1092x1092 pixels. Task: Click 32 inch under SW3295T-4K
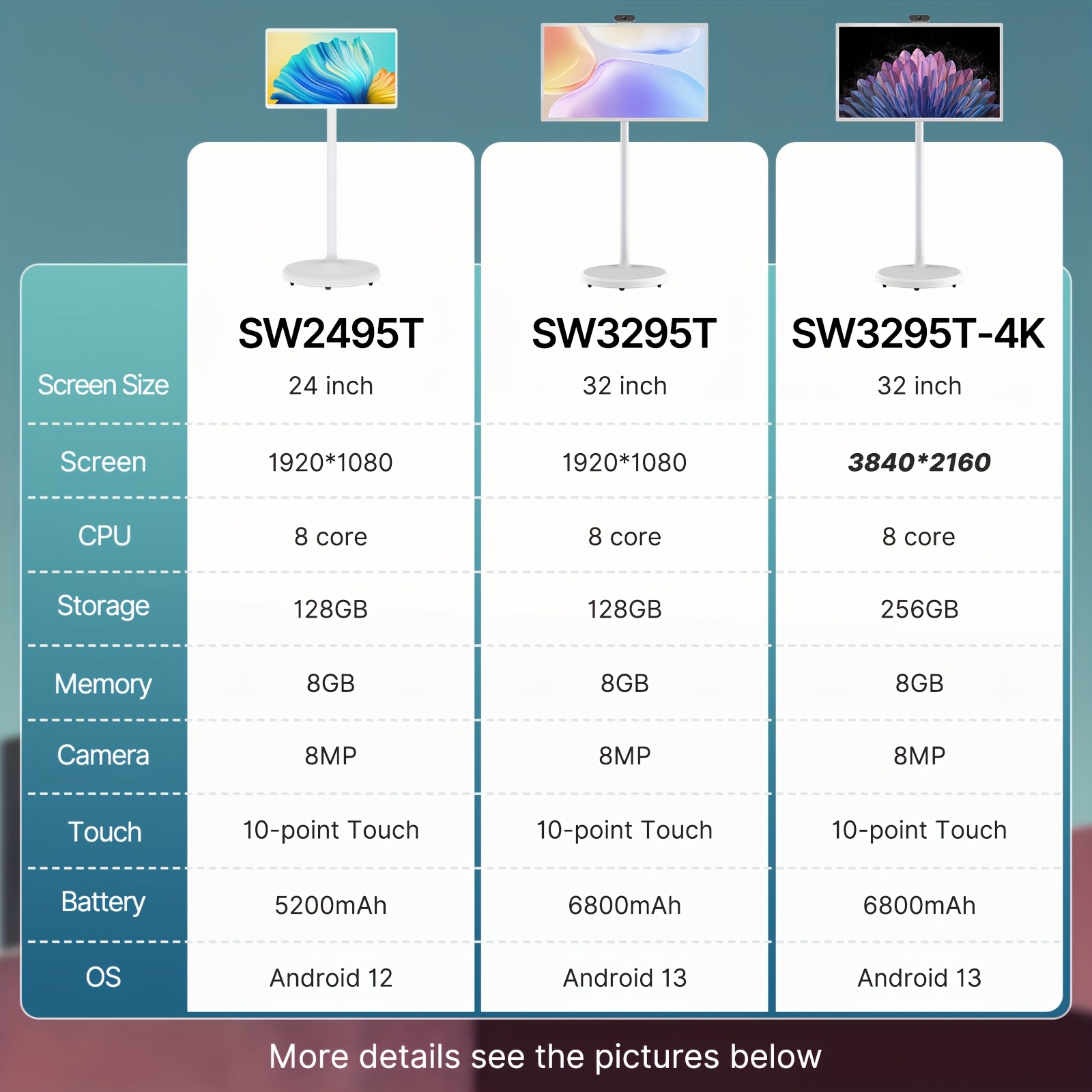(919, 386)
